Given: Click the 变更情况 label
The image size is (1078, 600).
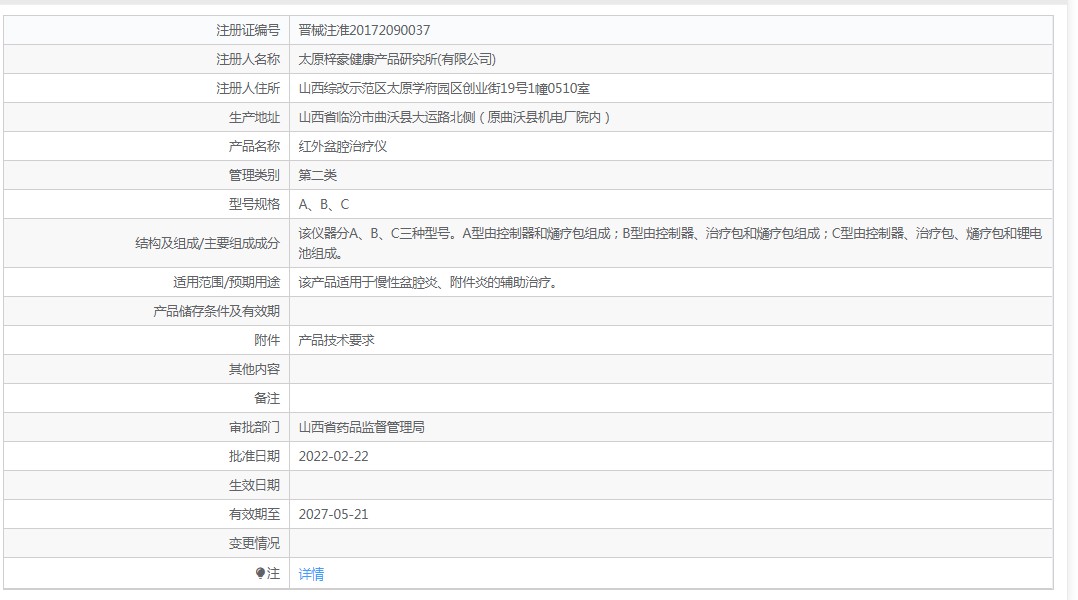Looking at the screenshot, I should pos(254,544).
